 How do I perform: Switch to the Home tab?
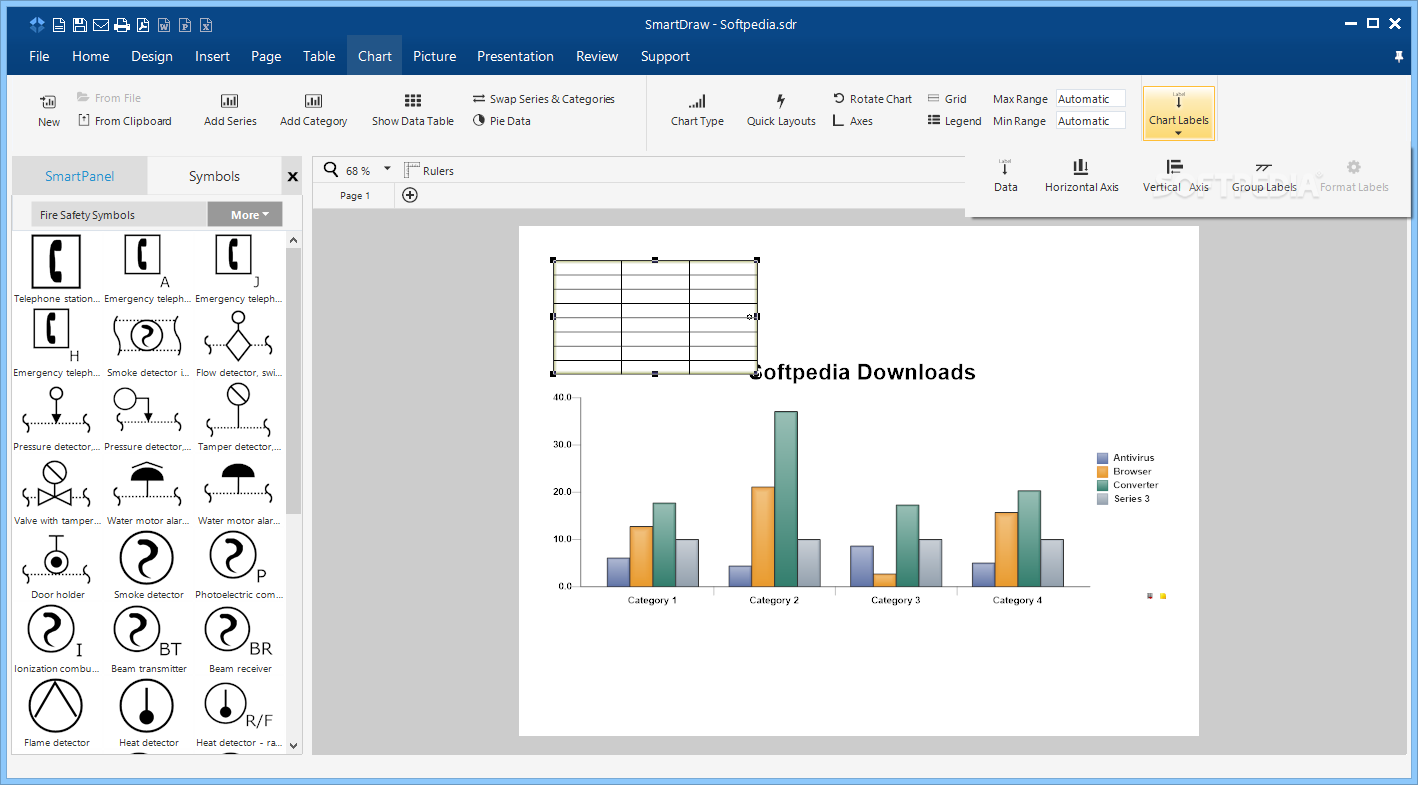91,56
